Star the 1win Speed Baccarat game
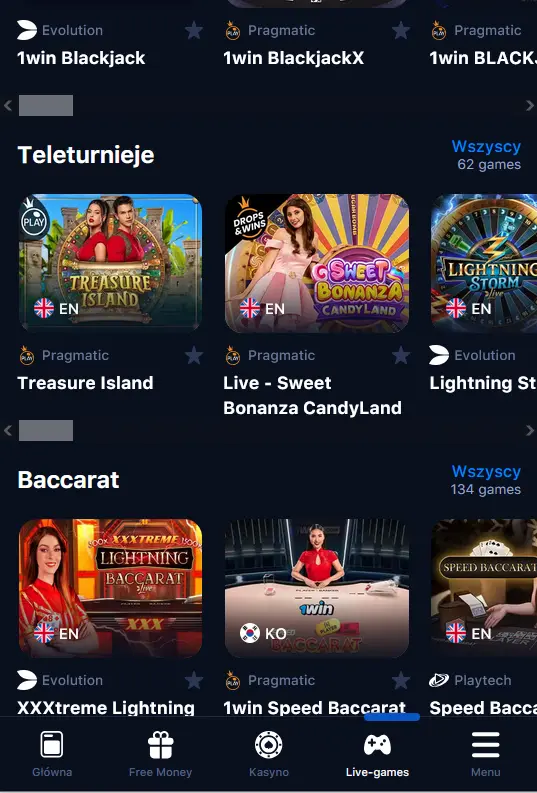Viewport: 537px width, 793px height. click(x=401, y=680)
